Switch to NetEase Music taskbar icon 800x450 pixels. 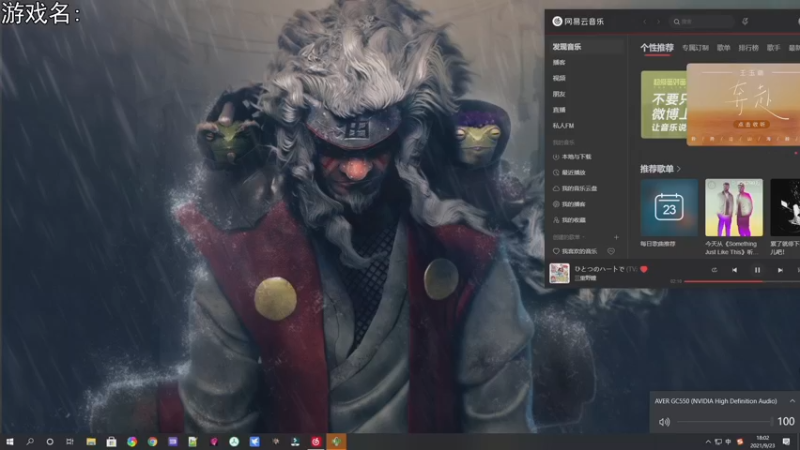316,442
